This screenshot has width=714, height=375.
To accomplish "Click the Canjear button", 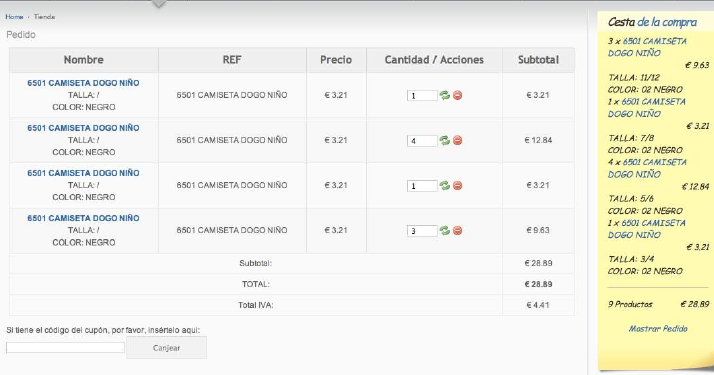I will [166, 348].
